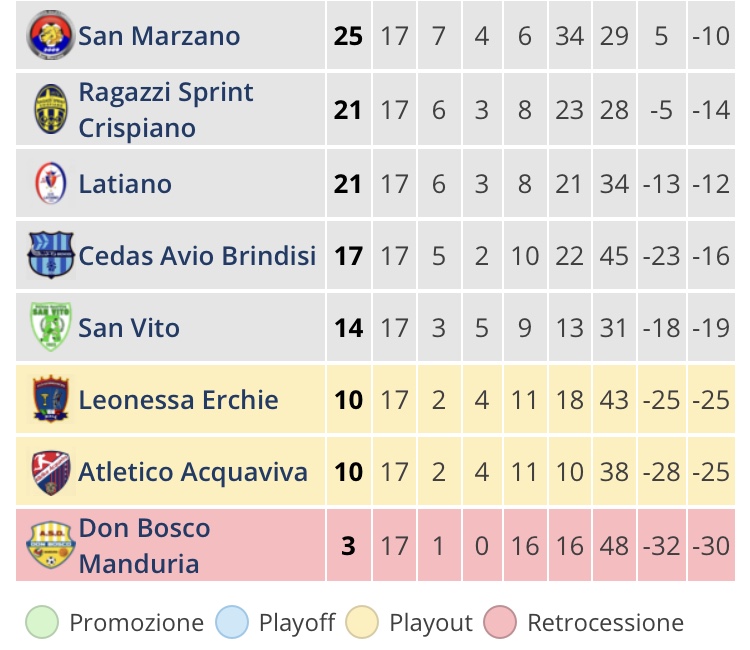Click the blue Playoff legend circle
The height and width of the screenshot is (650, 750).
pyautogui.click(x=232, y=622)
